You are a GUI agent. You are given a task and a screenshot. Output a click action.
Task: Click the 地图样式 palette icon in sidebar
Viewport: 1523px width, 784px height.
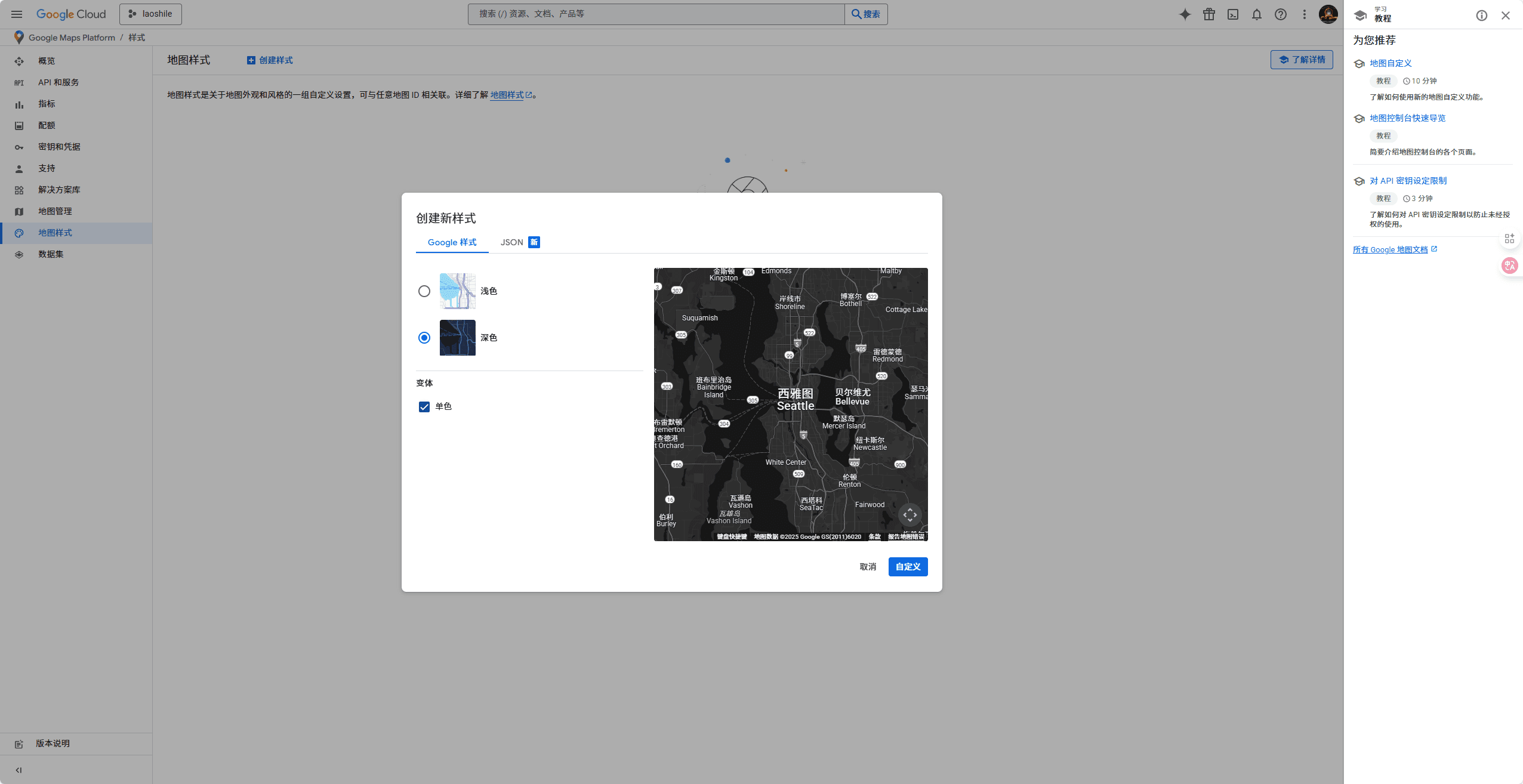click(19, 233)
